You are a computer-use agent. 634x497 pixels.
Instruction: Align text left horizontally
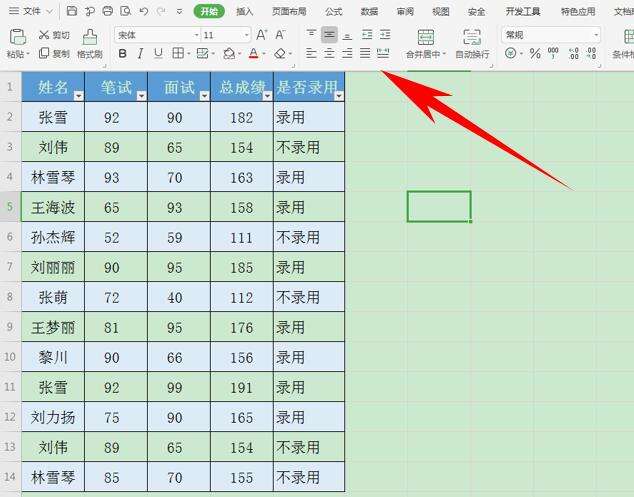tap(311, 53)
